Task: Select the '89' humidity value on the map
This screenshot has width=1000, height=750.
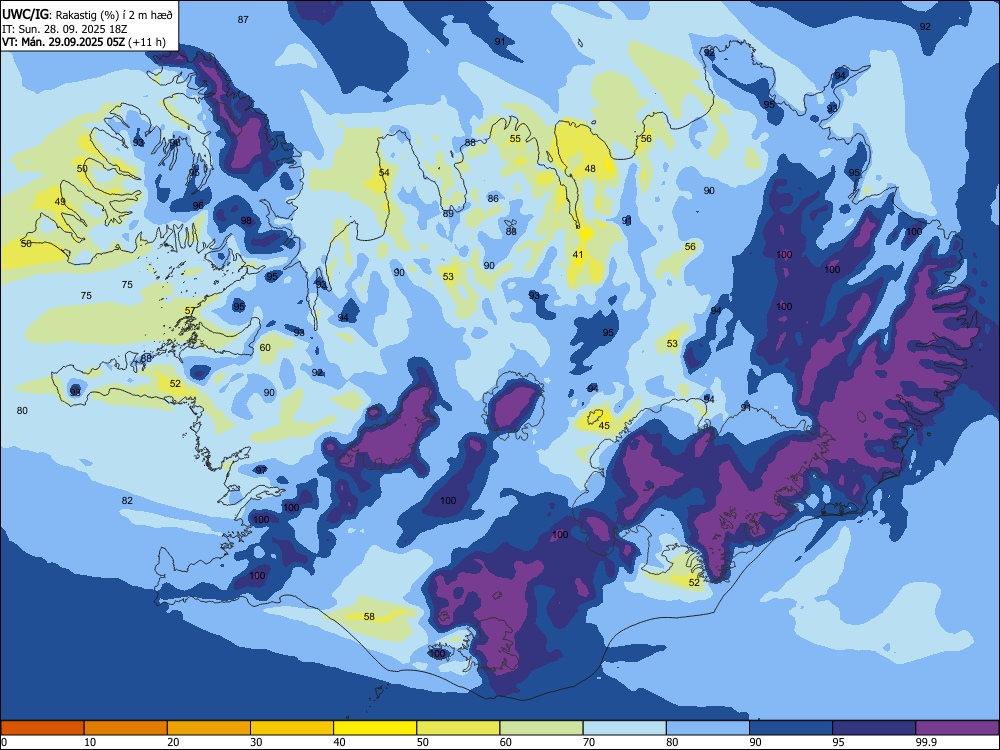Action: pyautogui.click(x=448, y=214)
